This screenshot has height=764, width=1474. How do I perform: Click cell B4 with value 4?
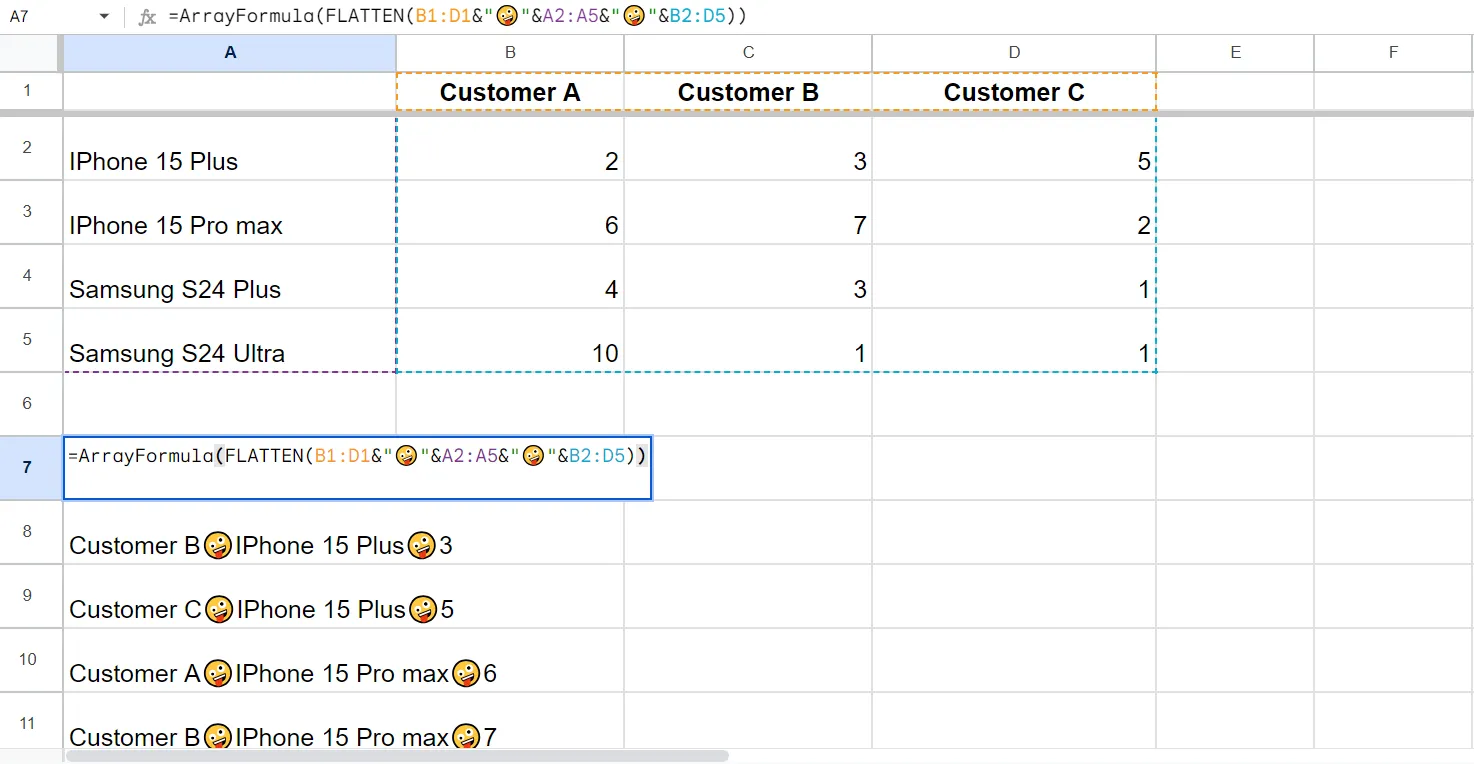[510, 277]
